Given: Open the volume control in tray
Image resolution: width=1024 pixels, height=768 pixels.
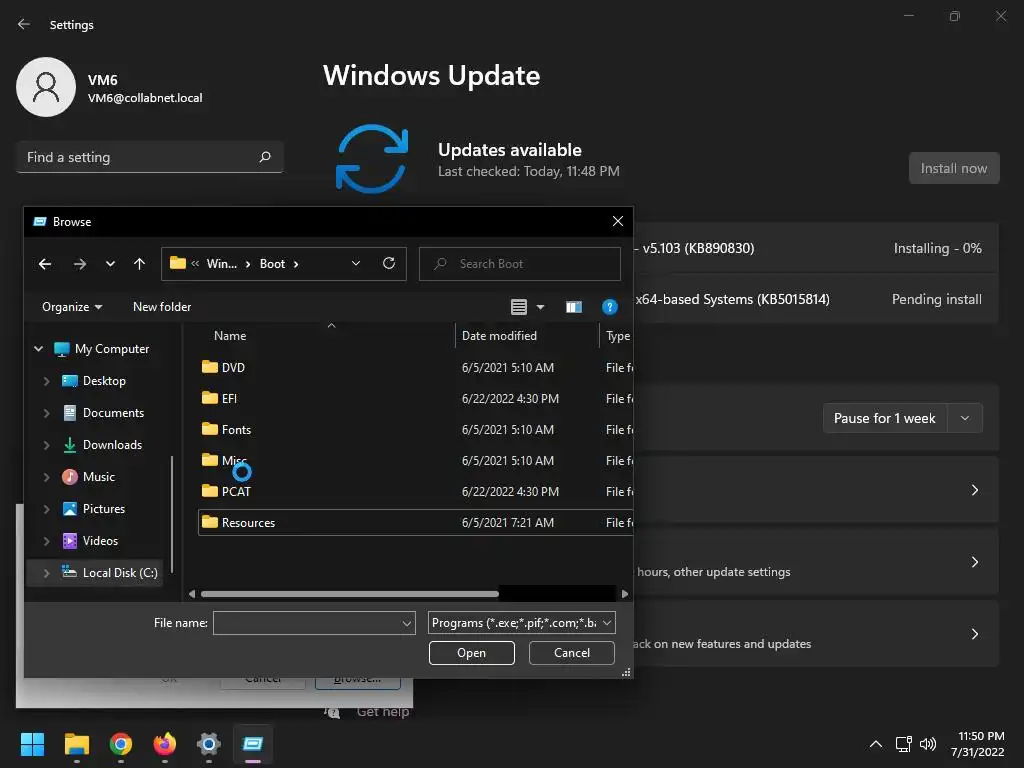Looking at the screenshot, I should (928, 744).
